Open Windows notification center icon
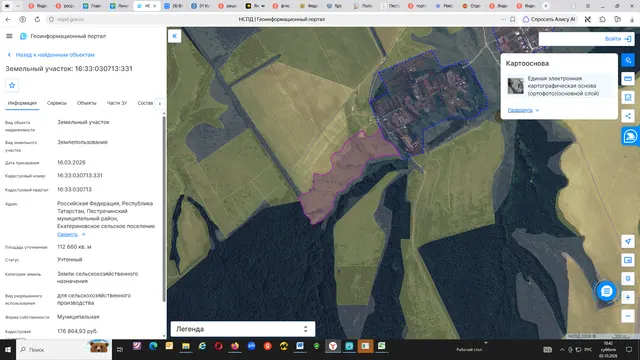 pyautogui.click(x=629, y=350)
